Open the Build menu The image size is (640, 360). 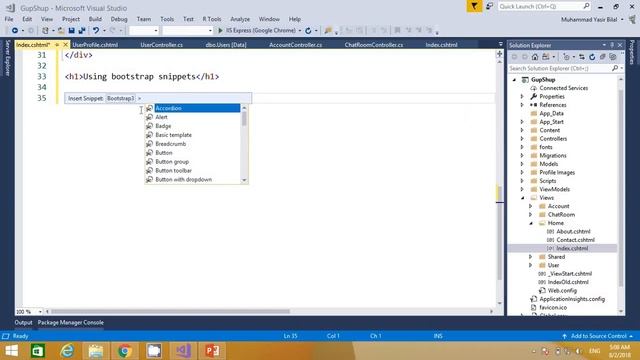pos(95,19)
